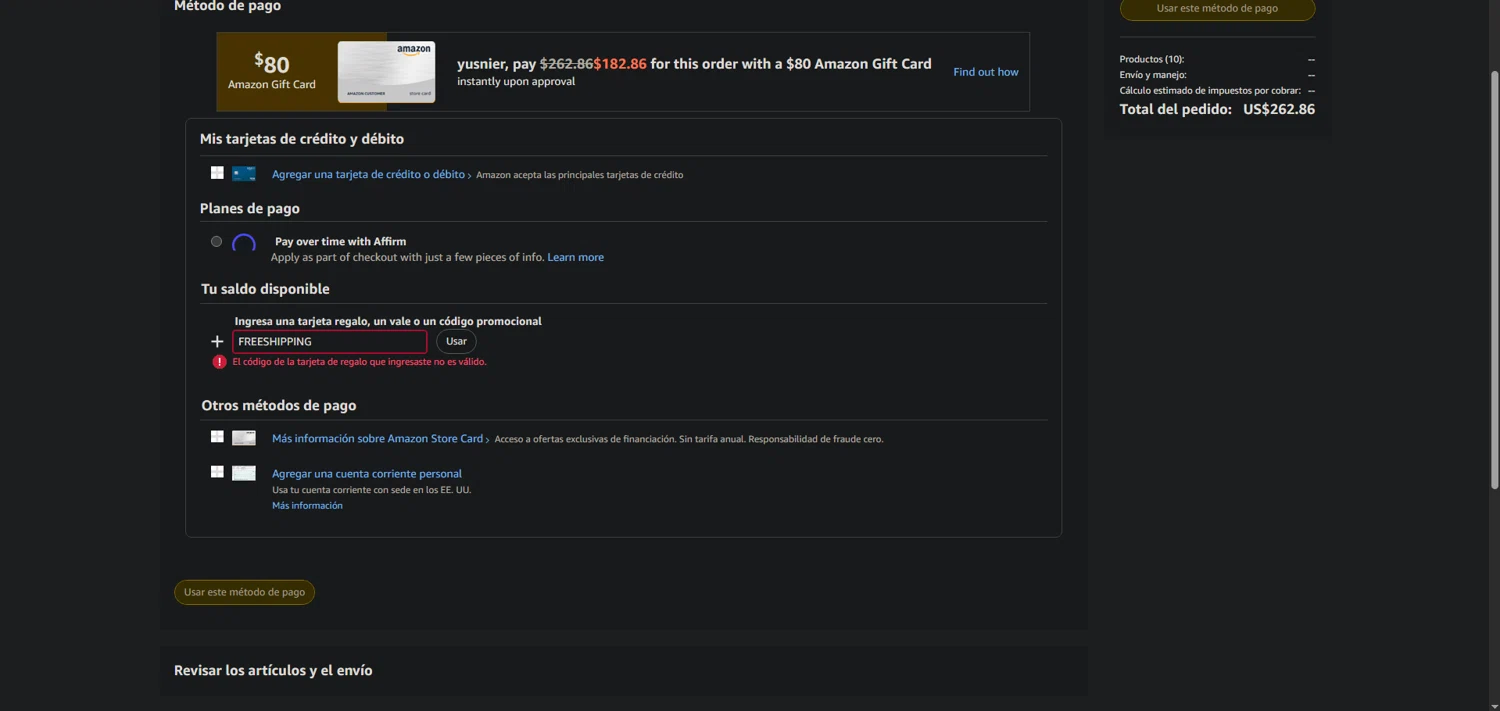Open Find out how link

coord(986,72)
